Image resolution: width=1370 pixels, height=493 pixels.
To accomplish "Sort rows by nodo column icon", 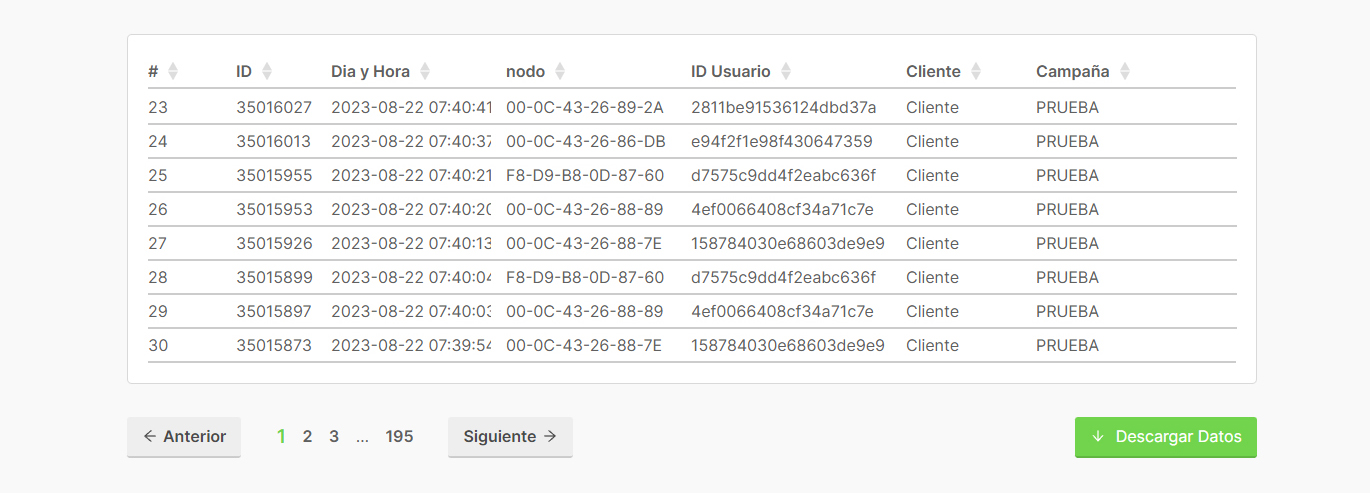I will (x=560, y=72).
